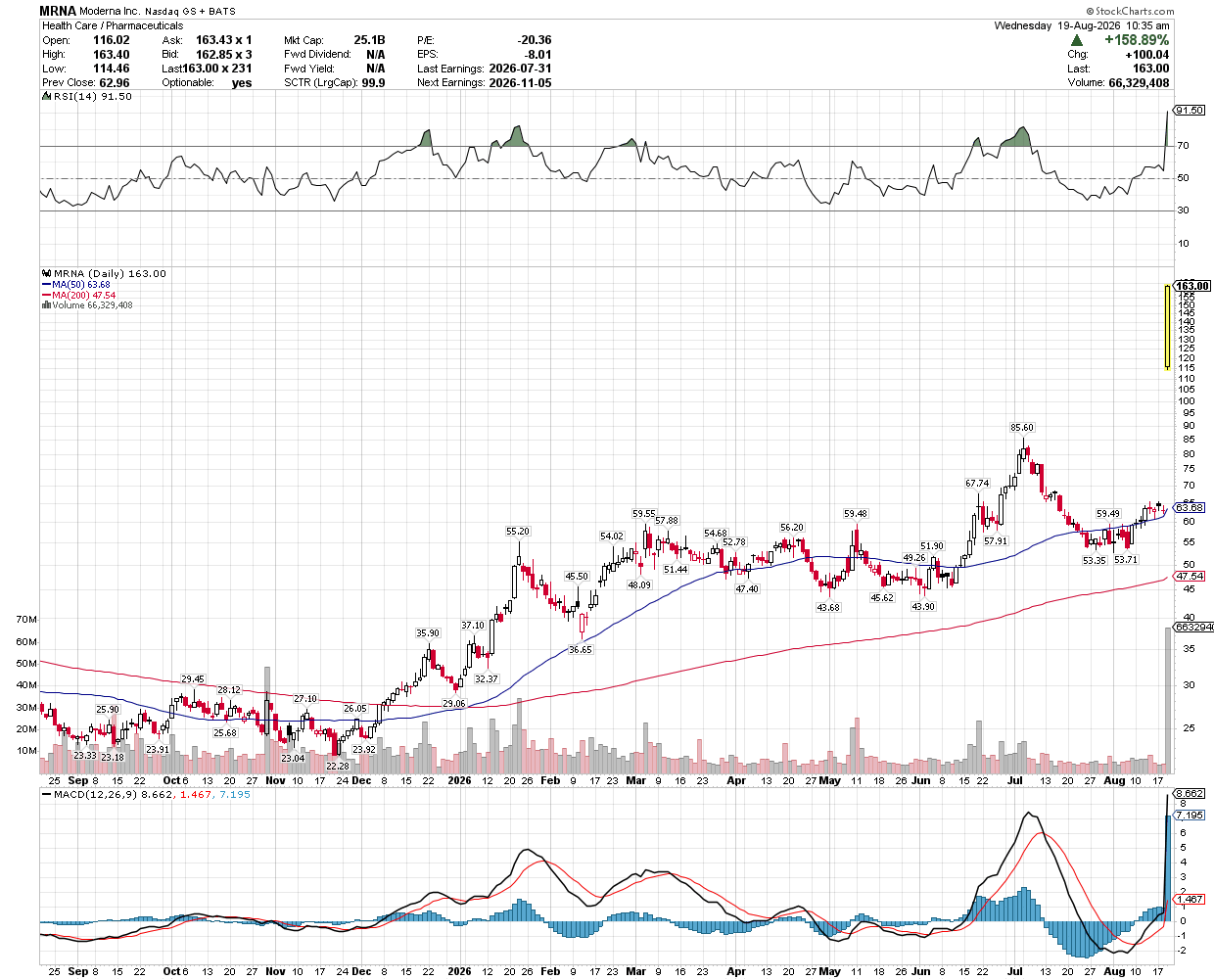
Task: Click Last Earnings date 2026-07-31
Action: tap(519, 69)
